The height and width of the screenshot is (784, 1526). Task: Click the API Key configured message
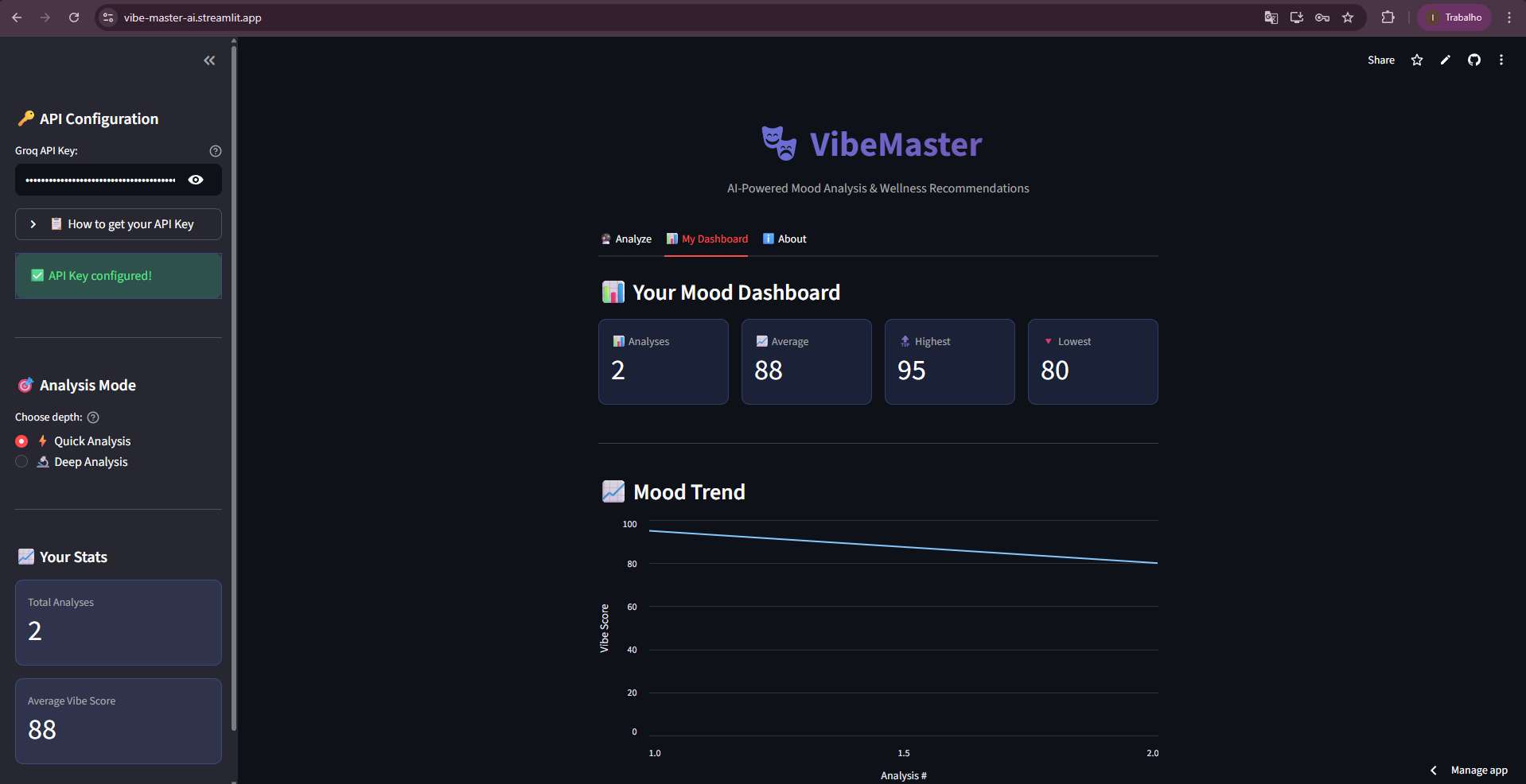(x=119, y=276)
